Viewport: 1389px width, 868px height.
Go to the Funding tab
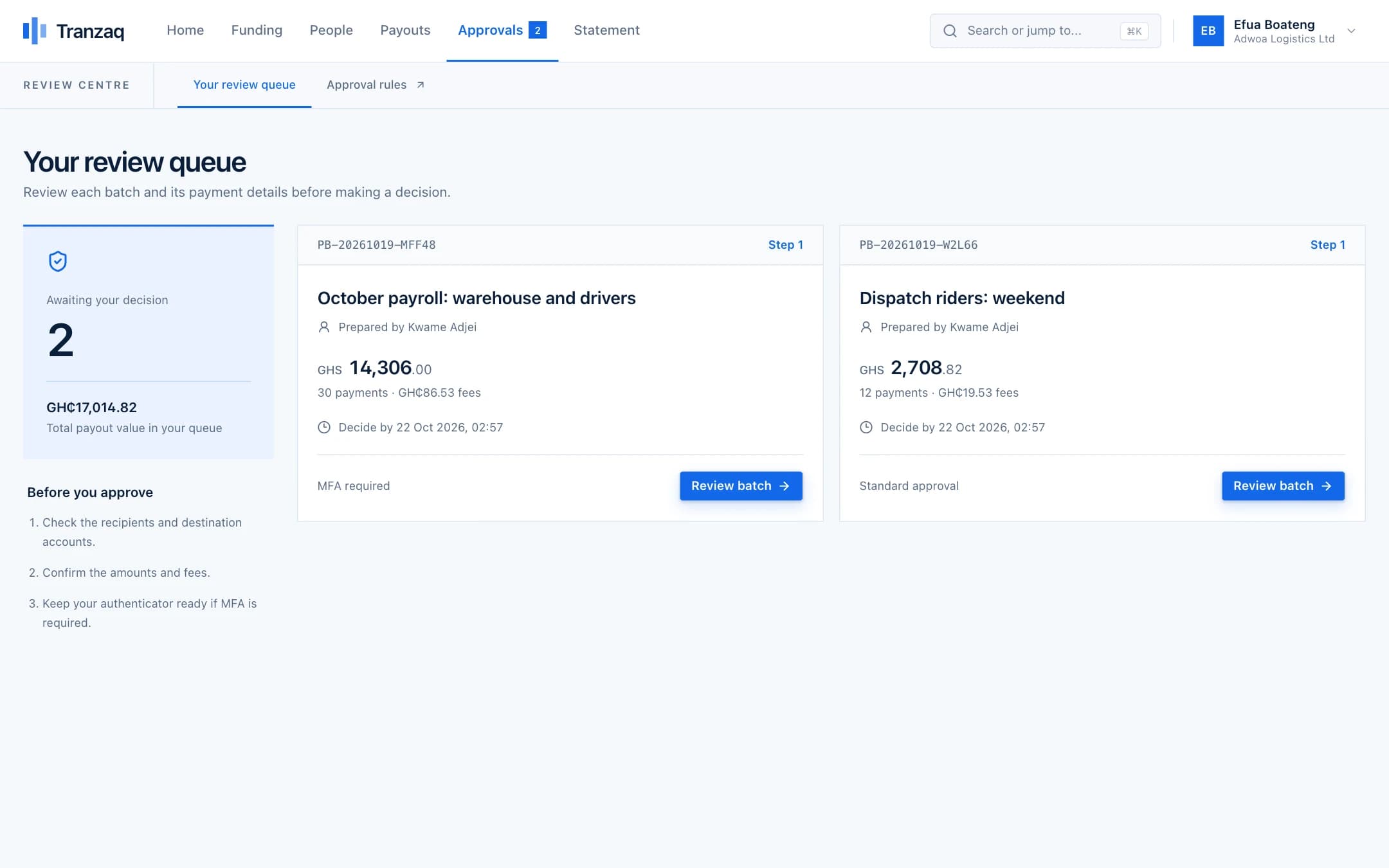tap(257, 30)
